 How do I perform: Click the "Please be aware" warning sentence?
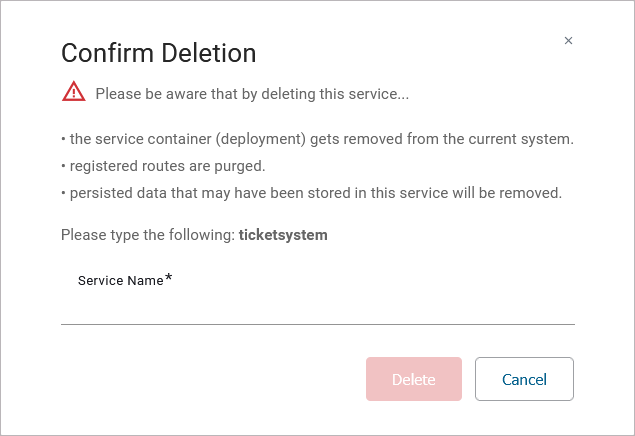pos(252,94)
